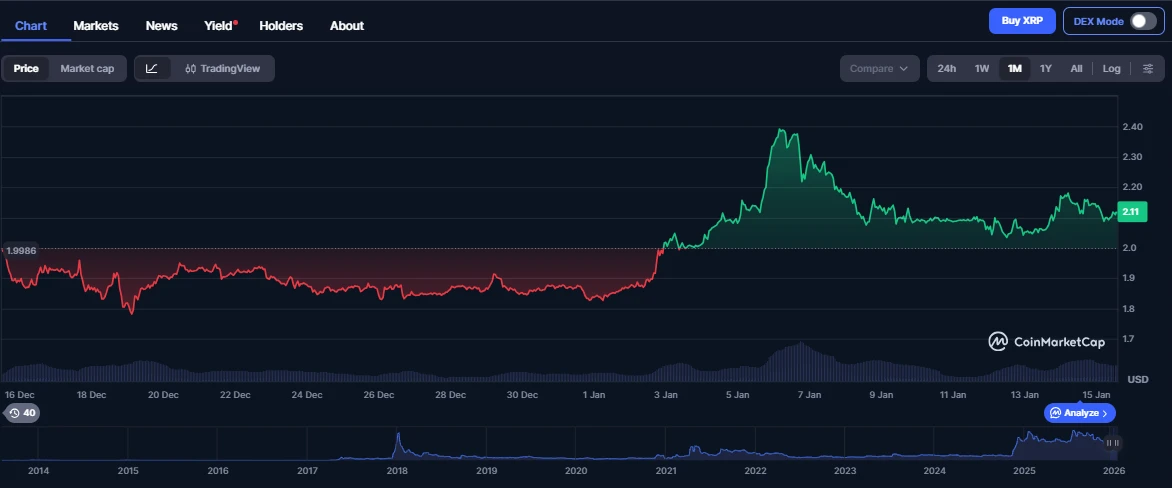This screenshot has width=1172, height=488.
Task: Click the 1.7 price axis label
Action: (x=1130, y=339)
